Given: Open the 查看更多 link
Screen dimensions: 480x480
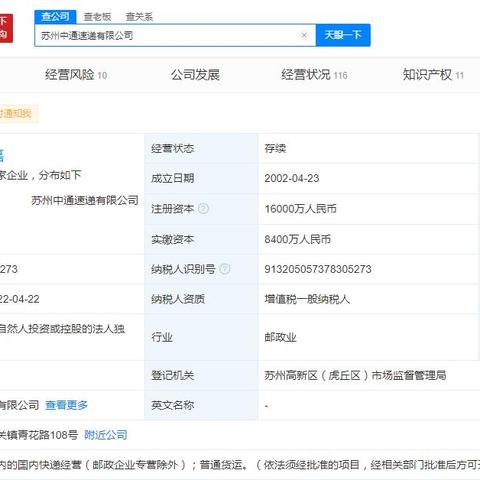Looking at the screenshot, I should click(67, 405).
